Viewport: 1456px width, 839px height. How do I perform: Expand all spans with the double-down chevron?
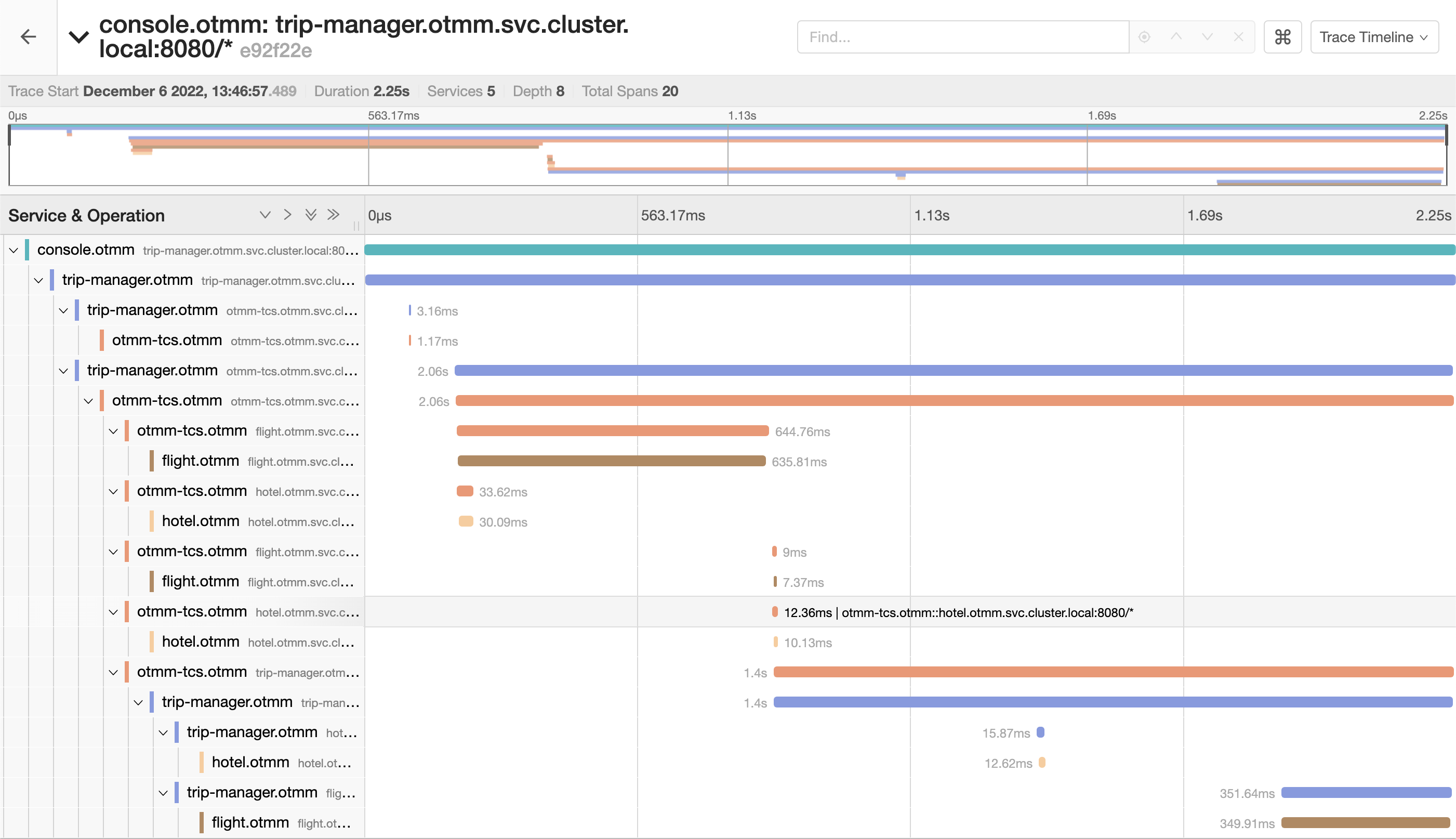pyautogui.click(x=310, y=215)
